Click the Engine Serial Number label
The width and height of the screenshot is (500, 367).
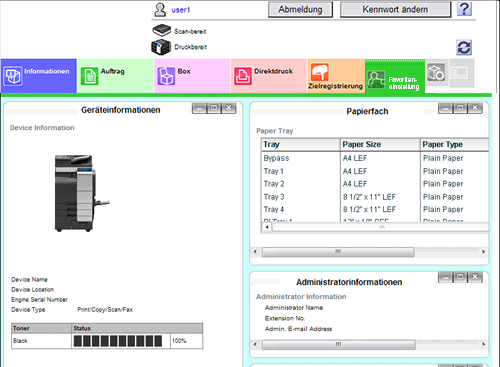39,300
